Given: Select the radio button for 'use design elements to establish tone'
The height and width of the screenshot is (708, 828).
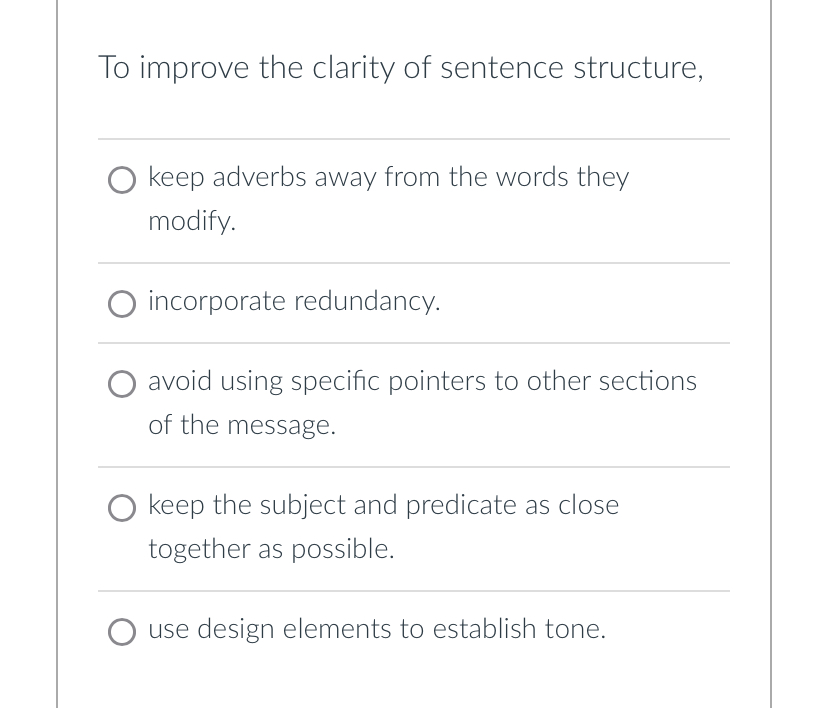Looking at the screenshot, I should (121, 632).
